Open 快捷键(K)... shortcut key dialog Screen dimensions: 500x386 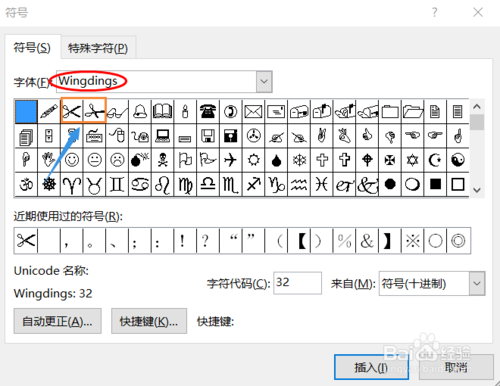149,321
